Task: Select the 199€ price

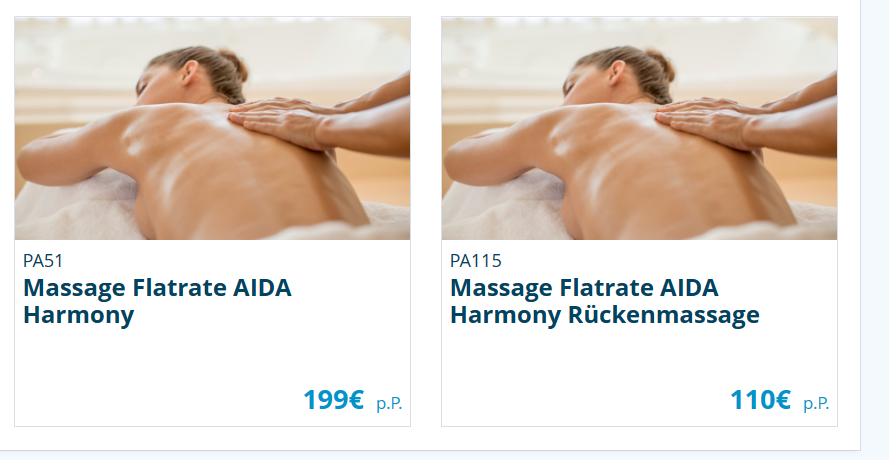Action: pyautogui.click(x=333, y=400)
